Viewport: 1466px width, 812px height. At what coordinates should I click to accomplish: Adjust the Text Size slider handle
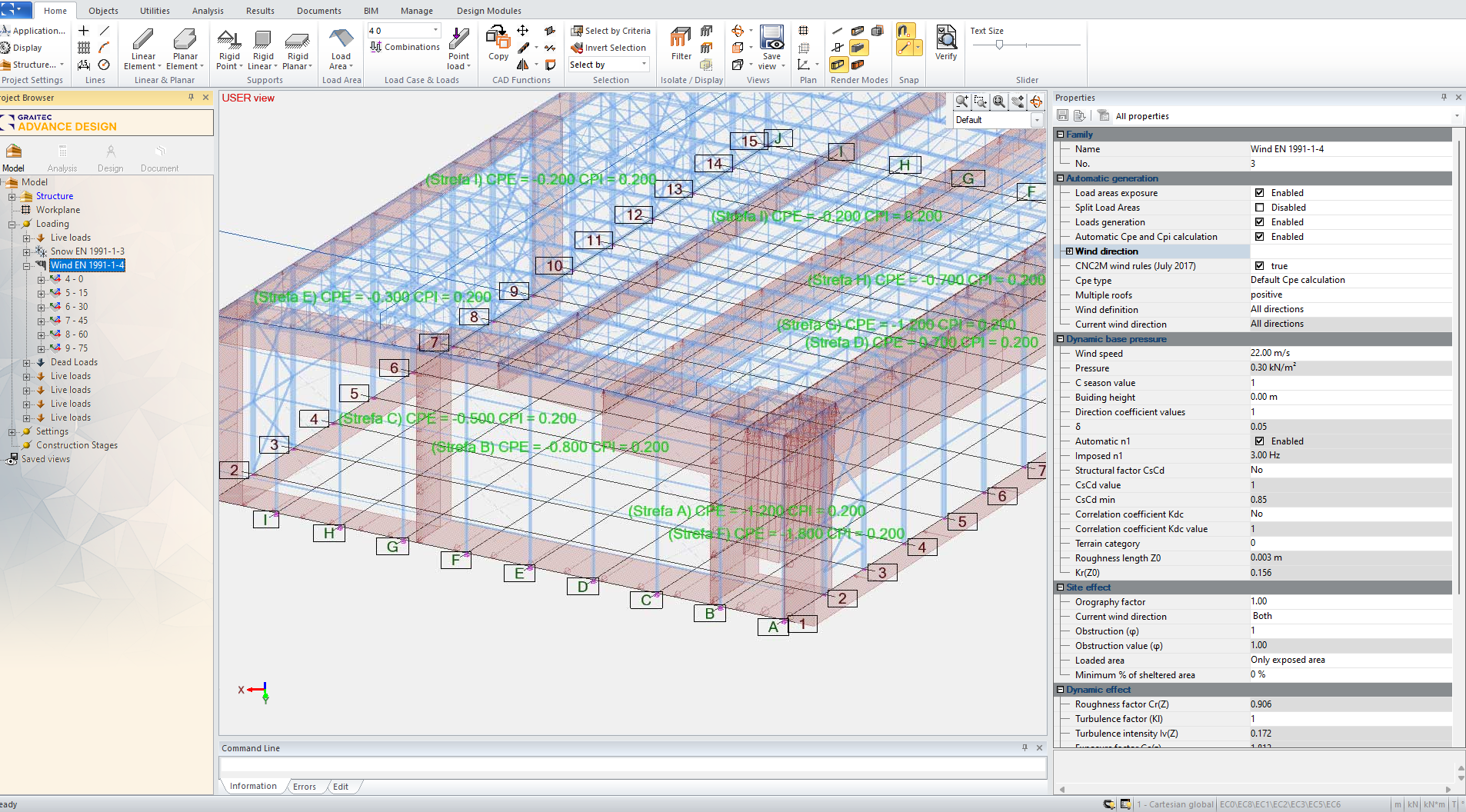(x=999, y=45)
